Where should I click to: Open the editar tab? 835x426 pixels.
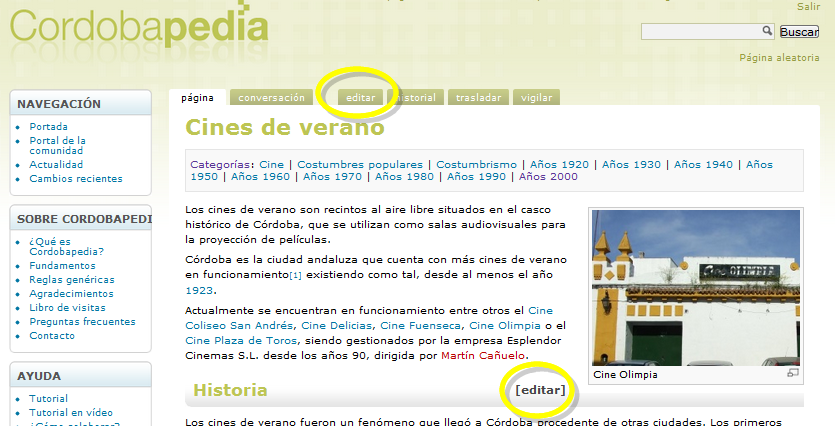coord(361,97)
